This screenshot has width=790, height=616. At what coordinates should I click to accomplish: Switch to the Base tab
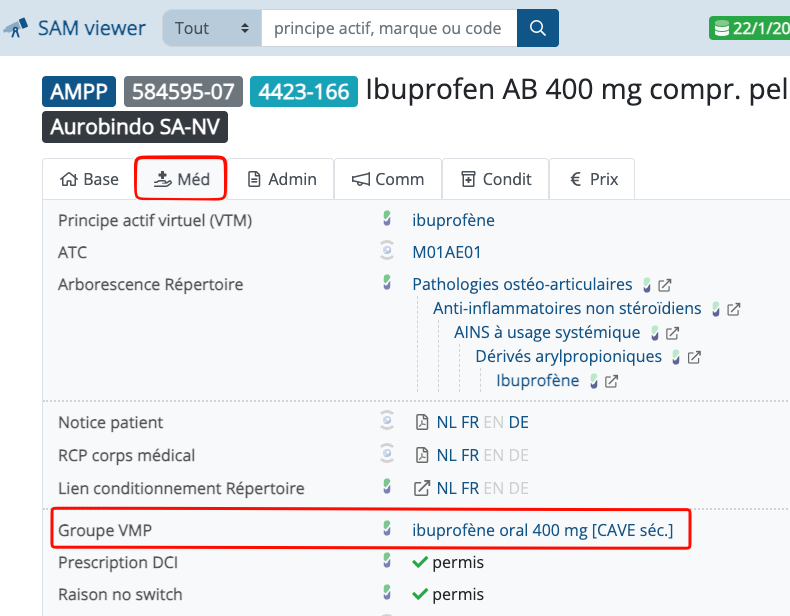[89, 179]
